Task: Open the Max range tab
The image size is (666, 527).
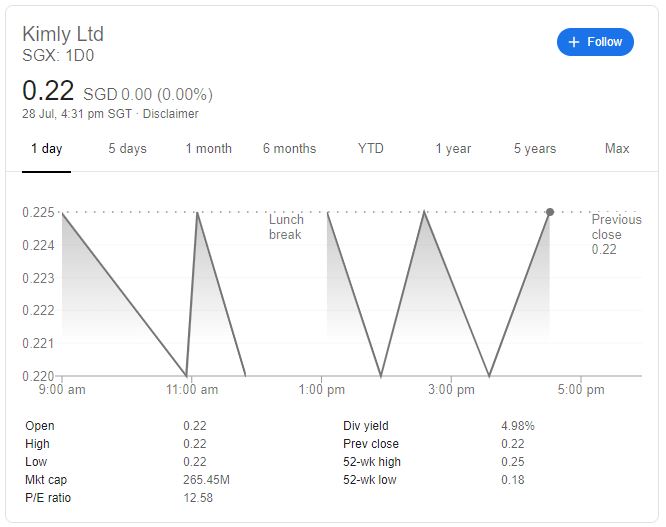Action: pyautogui.click(x=617, y=149)
